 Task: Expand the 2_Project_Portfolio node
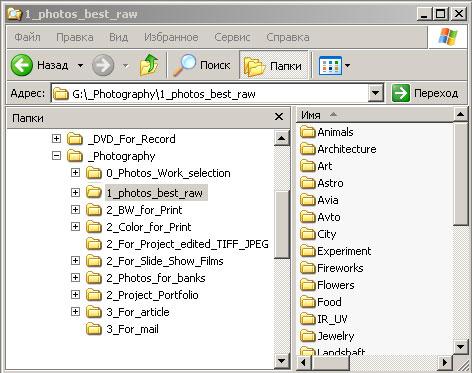[75, 294]
